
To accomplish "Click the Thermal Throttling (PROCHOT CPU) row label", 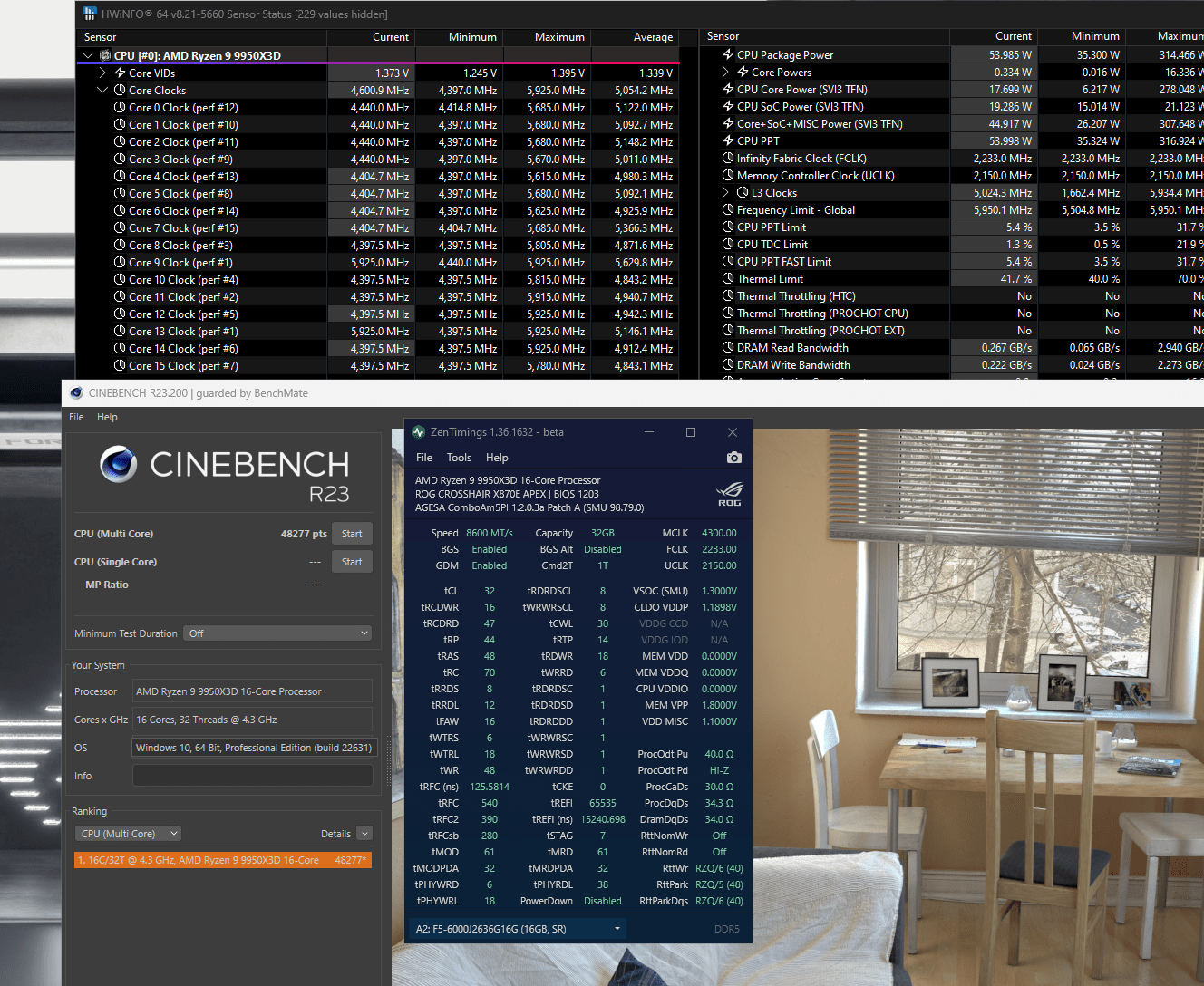I will pyautogui.click(x=822, y=313).
